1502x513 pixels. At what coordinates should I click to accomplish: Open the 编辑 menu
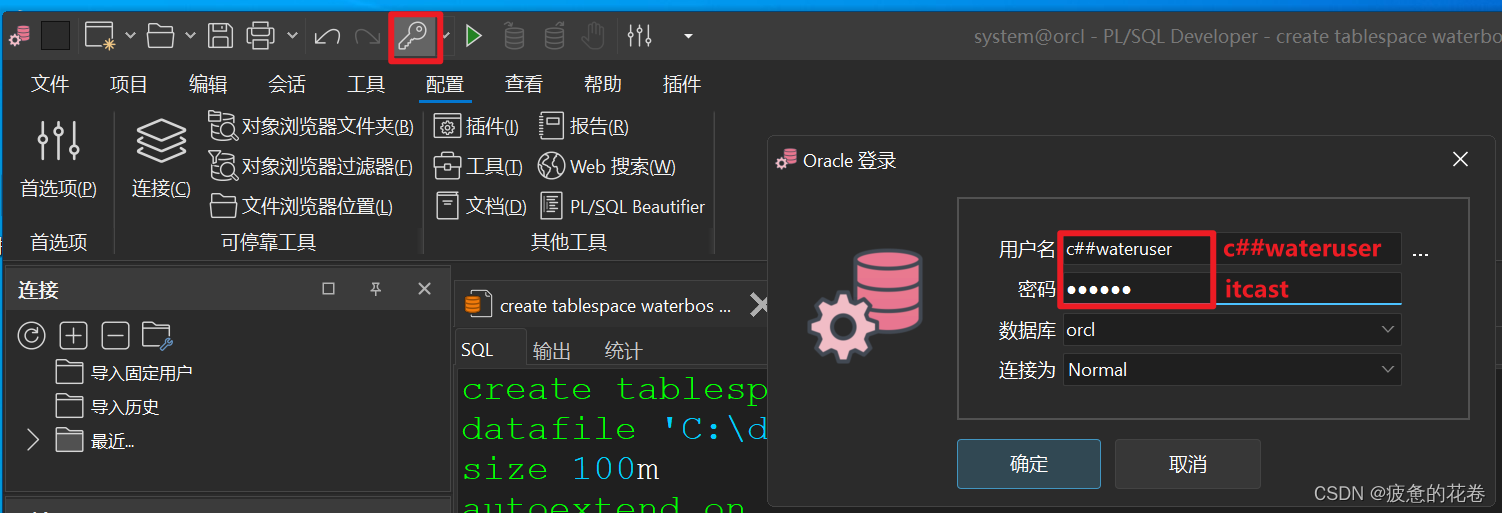coord(208,85)
